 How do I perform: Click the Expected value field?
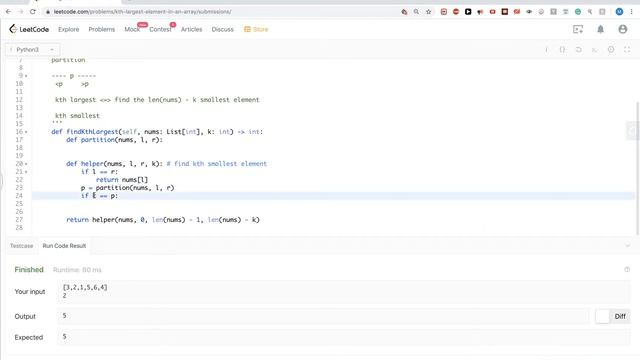(344, 337)
